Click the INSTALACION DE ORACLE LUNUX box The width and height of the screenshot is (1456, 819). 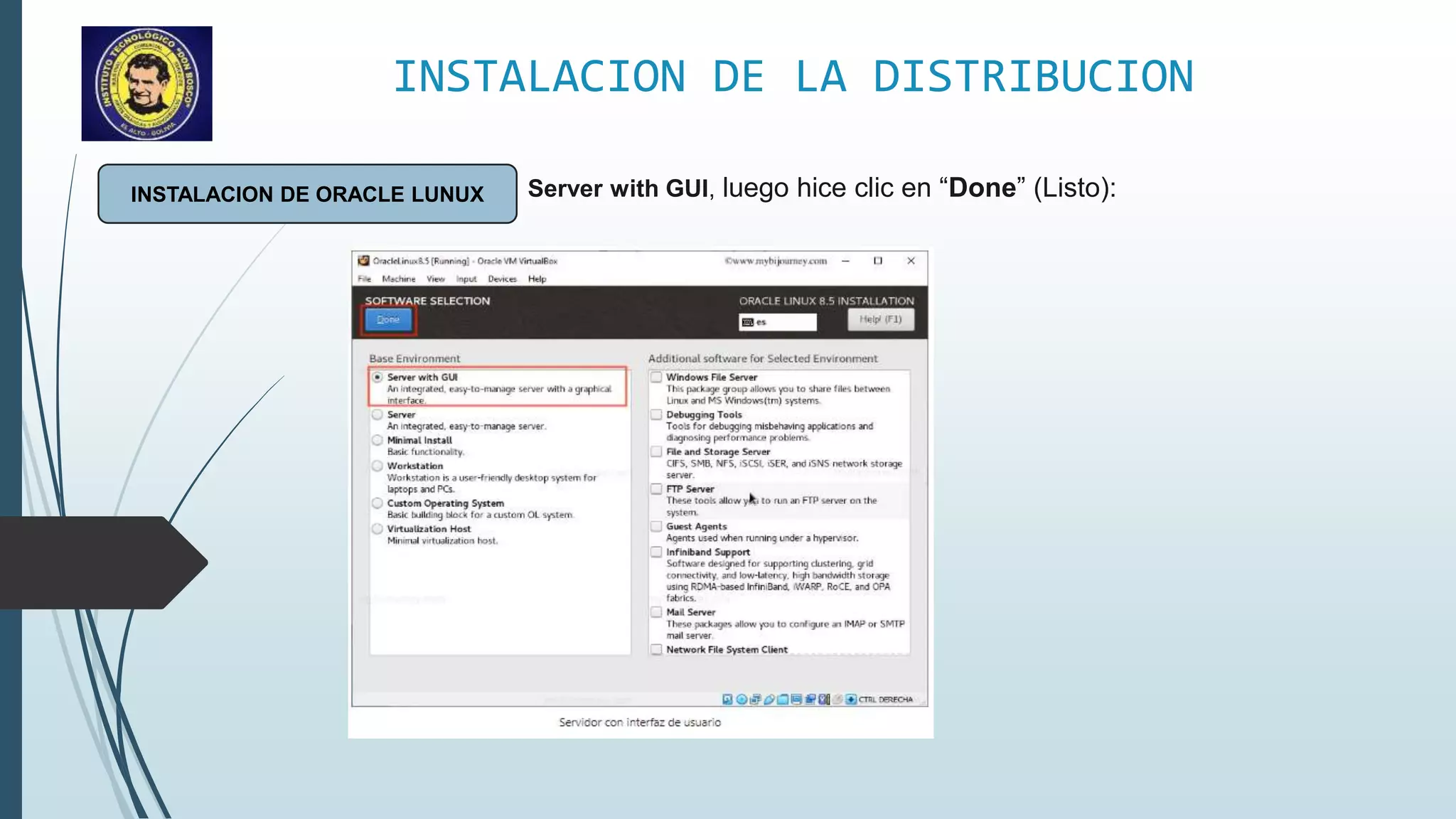click(x=307, y=194)
